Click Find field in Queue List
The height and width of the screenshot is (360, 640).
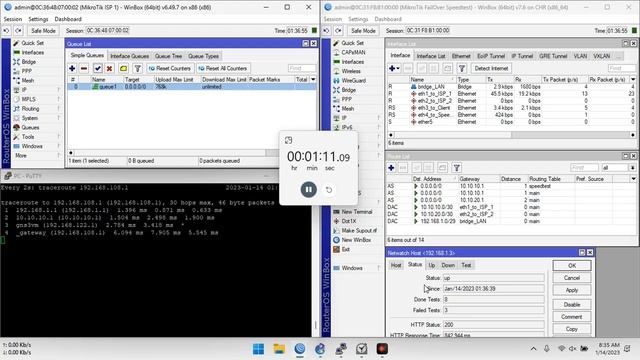coord(302,69)
